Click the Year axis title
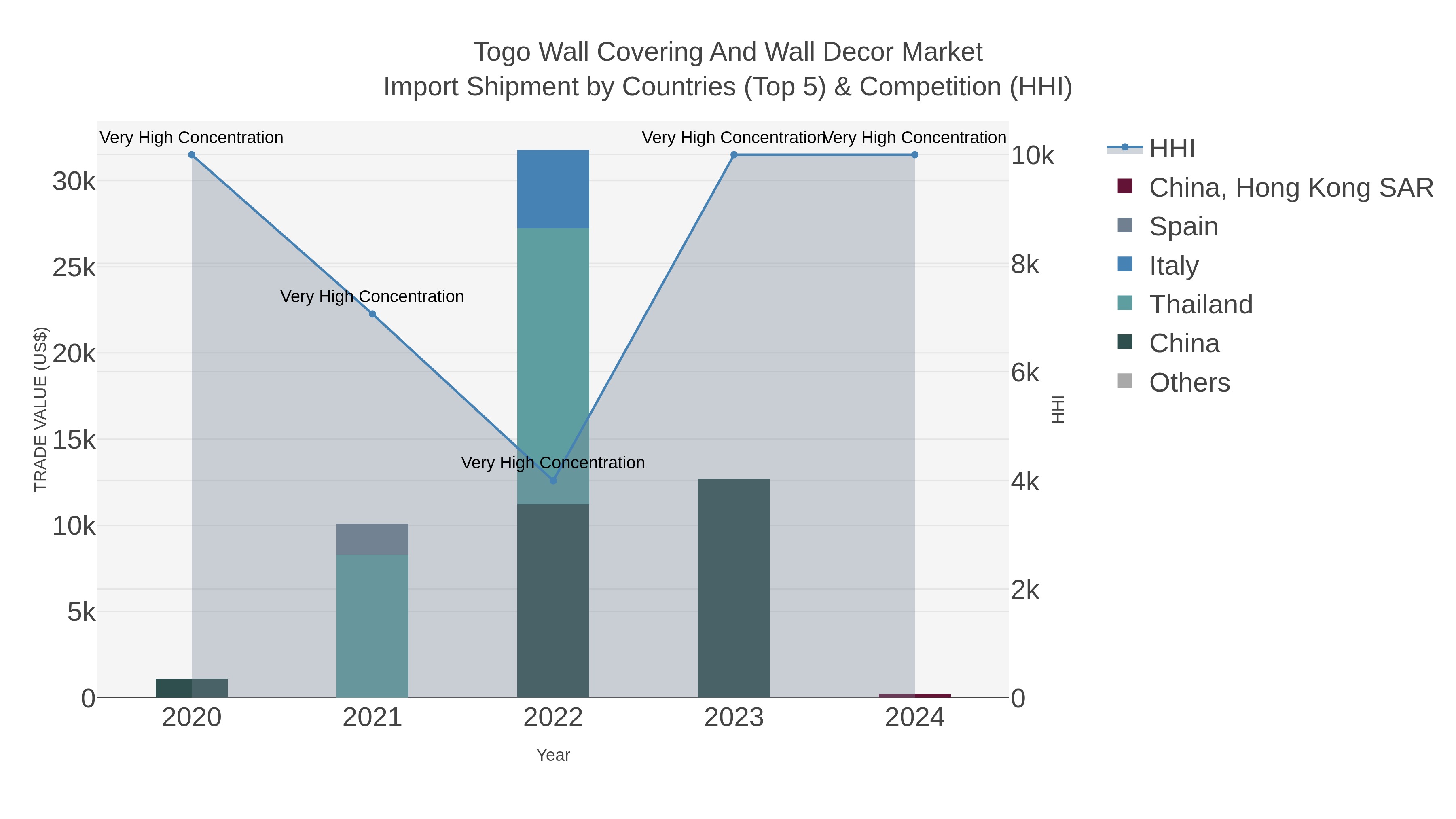1456x819 pixels. coord(553,755)
